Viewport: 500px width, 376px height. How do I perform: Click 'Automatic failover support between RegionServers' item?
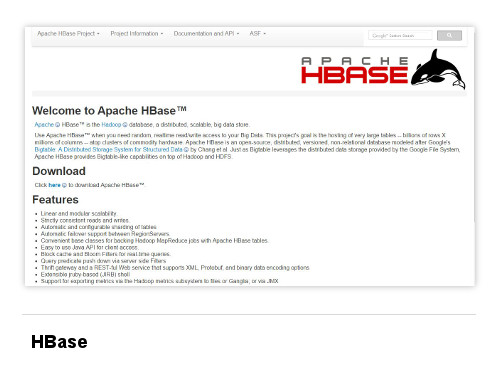pyautogui.click(x=105, y=234)
